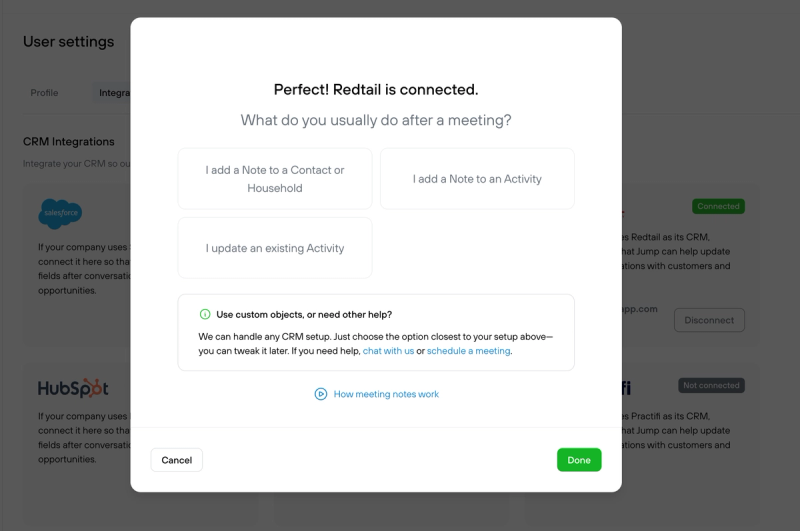Open "How meeting notes work" video link
Viewport: 800px width, 531px height.
[386, 394]
